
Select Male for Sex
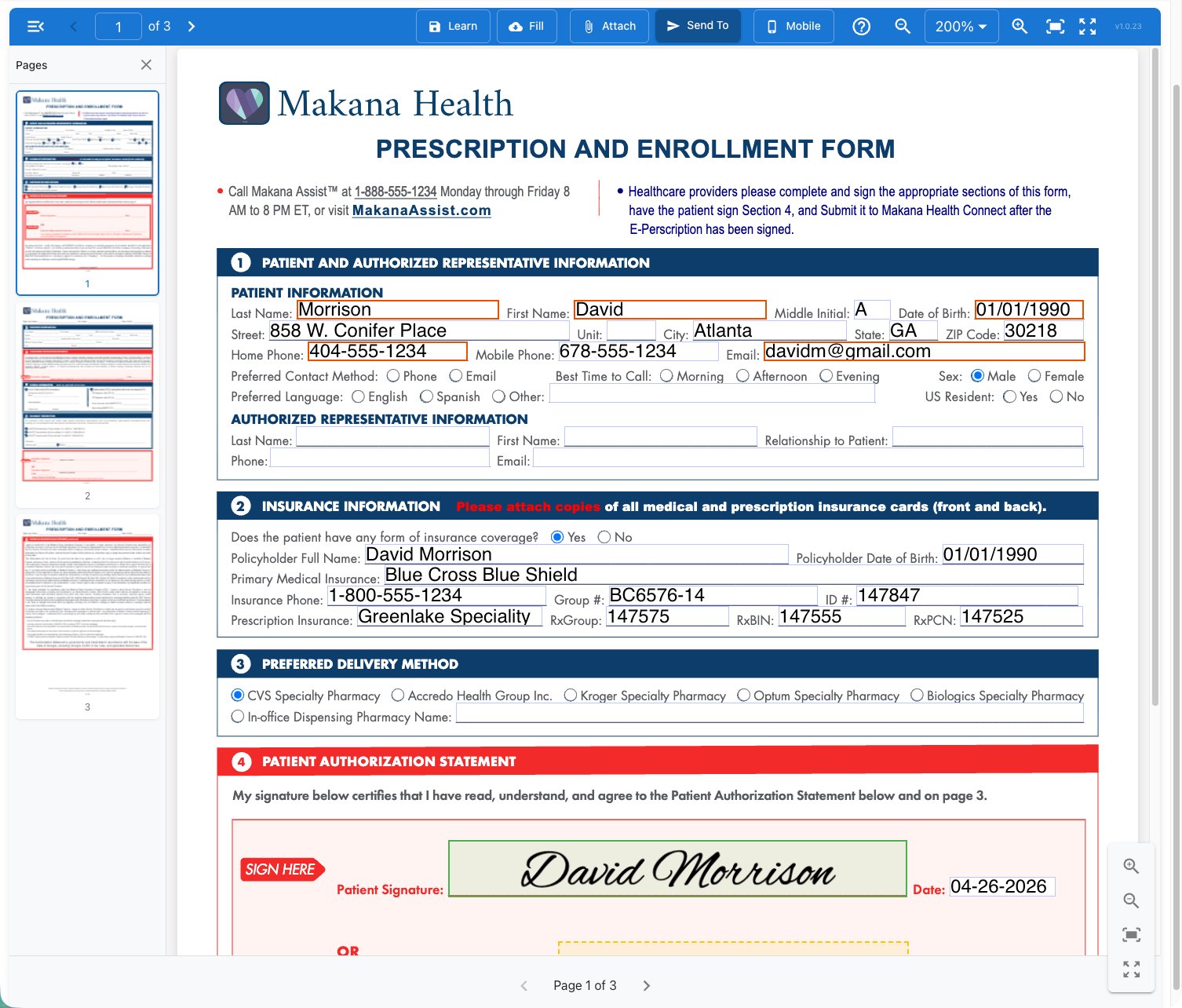(977, 376)
